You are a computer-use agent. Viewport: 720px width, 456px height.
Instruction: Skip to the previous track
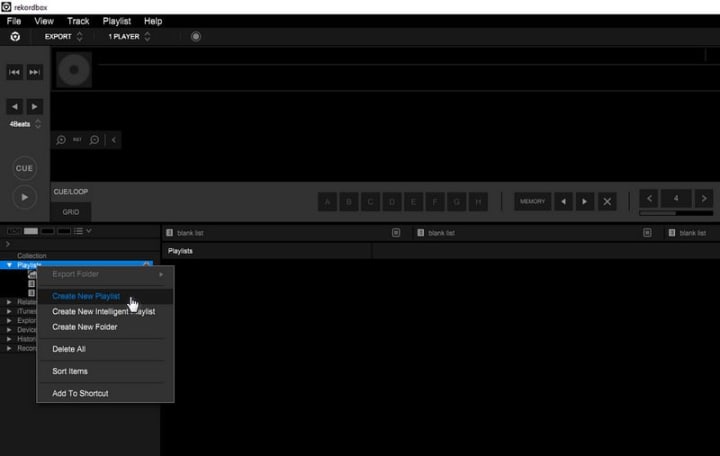coord(14,72)
